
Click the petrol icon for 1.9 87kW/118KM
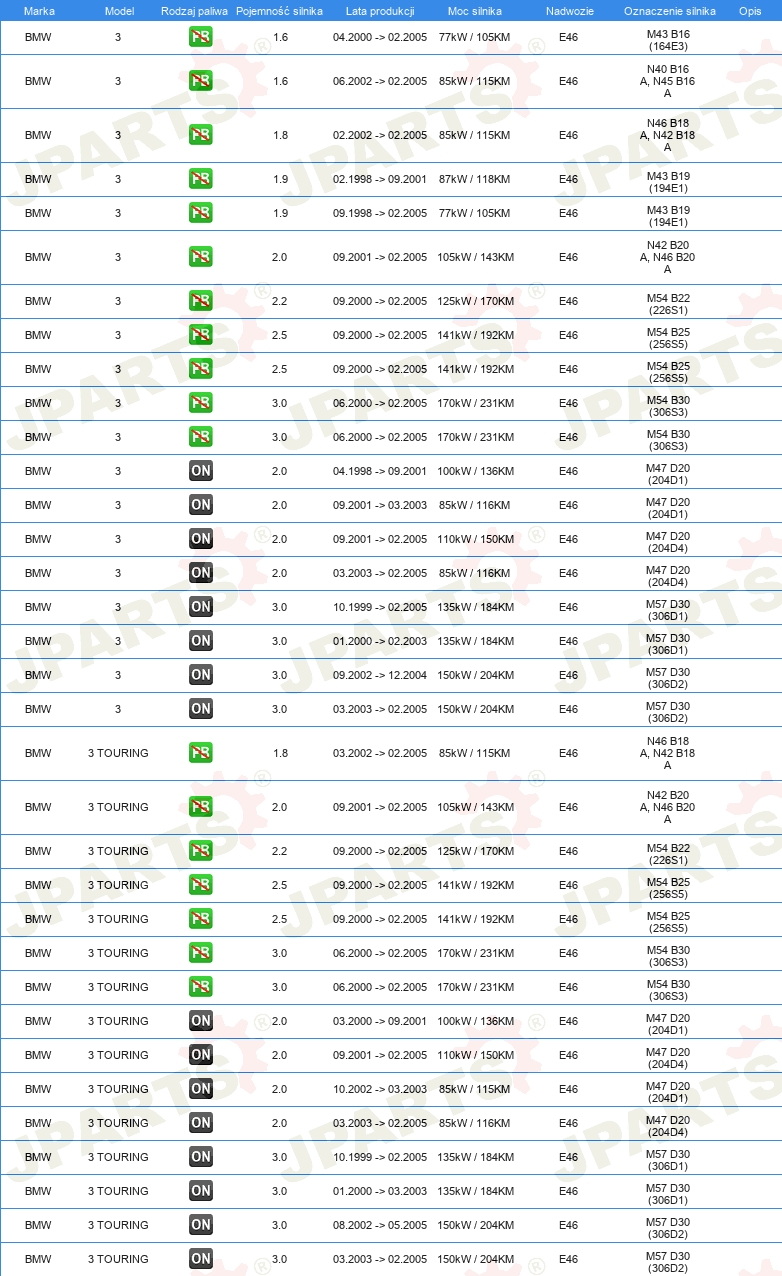click(201, 179)
